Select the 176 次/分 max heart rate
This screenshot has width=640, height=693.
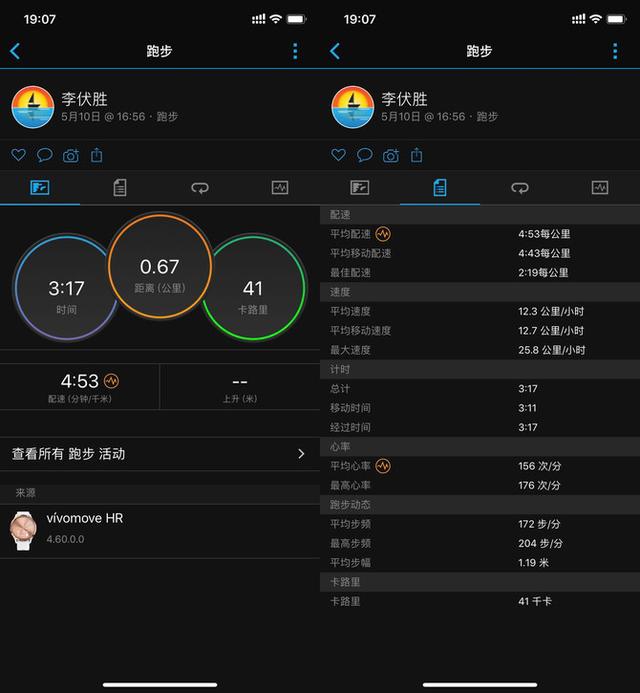(x=539, y=485)
